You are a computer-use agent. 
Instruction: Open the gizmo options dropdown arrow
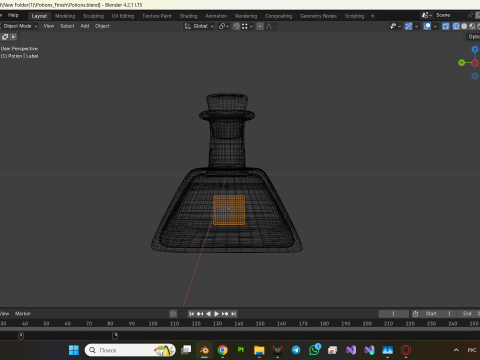(416, 26)
